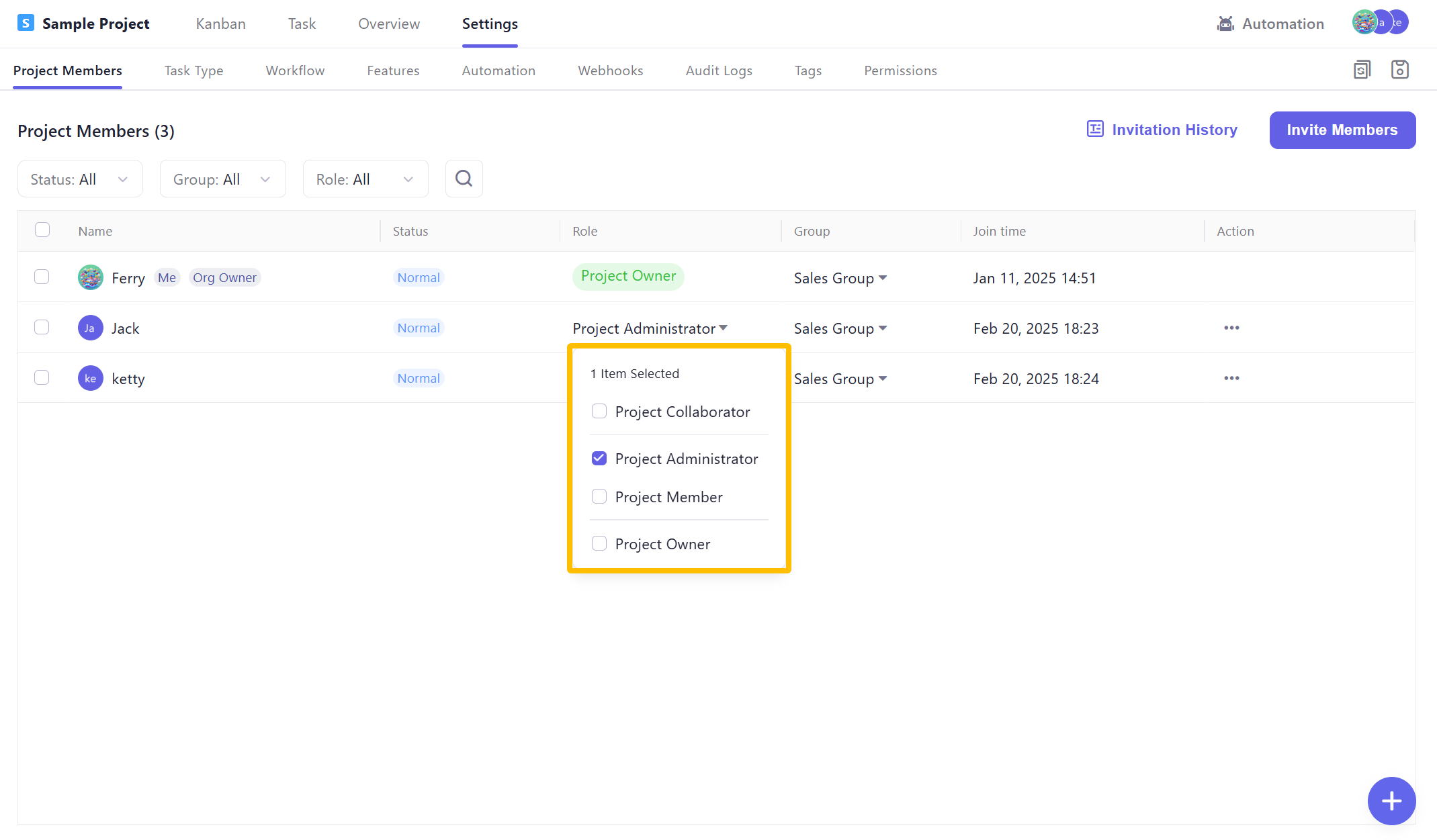Open the Permissions settings tab
1437x840 pixels.
900,71
